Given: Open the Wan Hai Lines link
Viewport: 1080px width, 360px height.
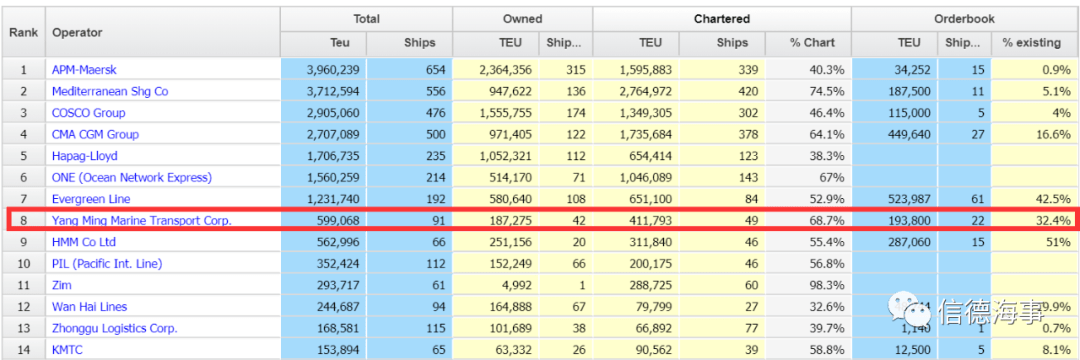Looking at the screenshot, I should pyautogui.click(x=90, y=307).
